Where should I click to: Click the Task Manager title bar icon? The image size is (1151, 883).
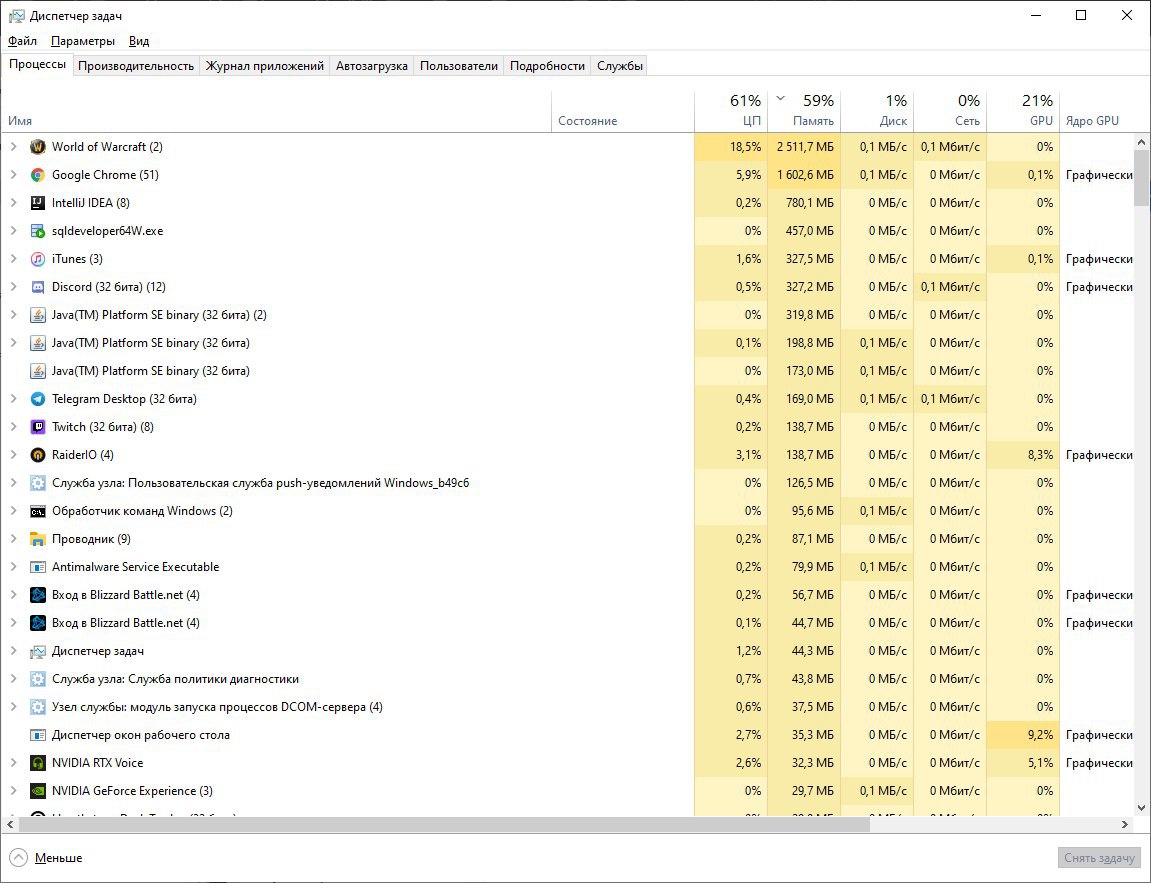coord(16,15)
